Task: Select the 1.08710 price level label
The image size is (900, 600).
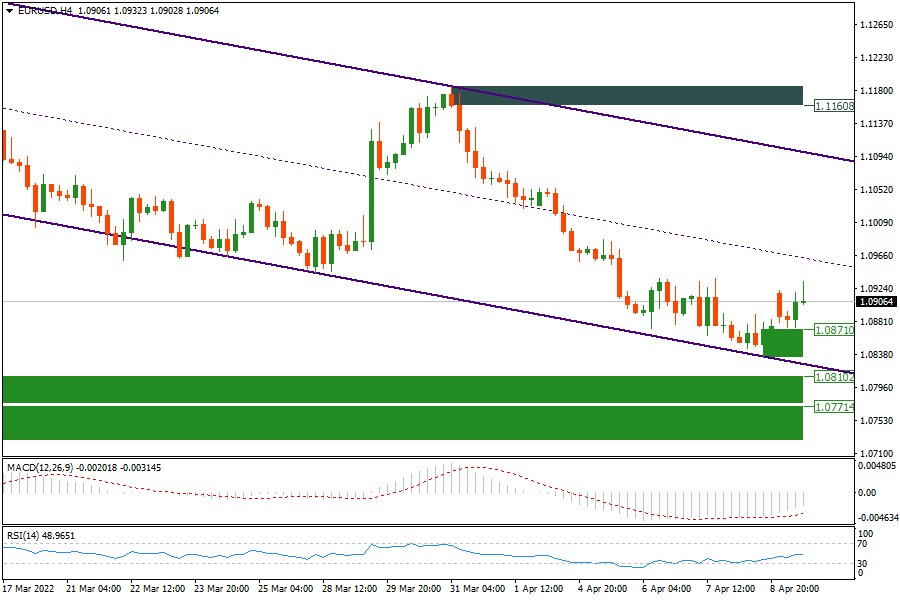Action: [x=832, y=329]
